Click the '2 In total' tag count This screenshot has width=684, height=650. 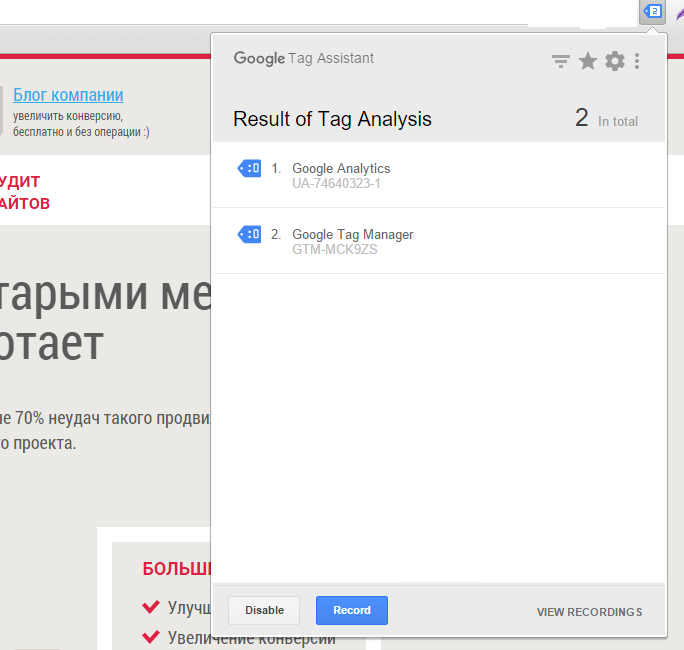point(606,118)
